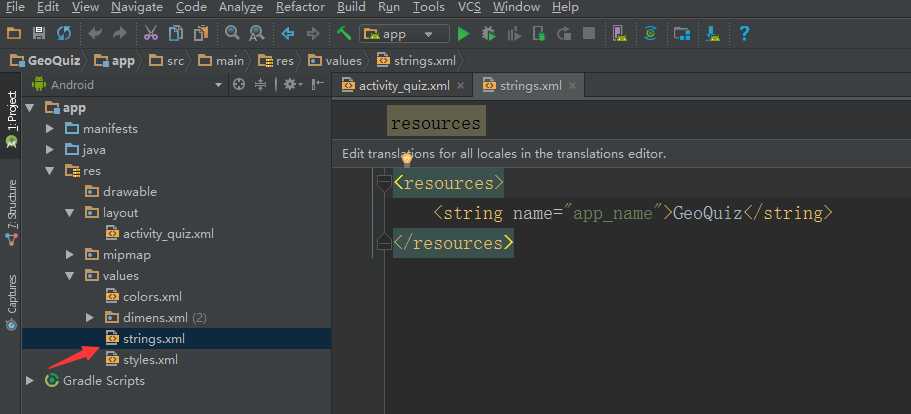Open the Tools menu
The height and width of the screenshot is (414, 911).
coord(429,8)
